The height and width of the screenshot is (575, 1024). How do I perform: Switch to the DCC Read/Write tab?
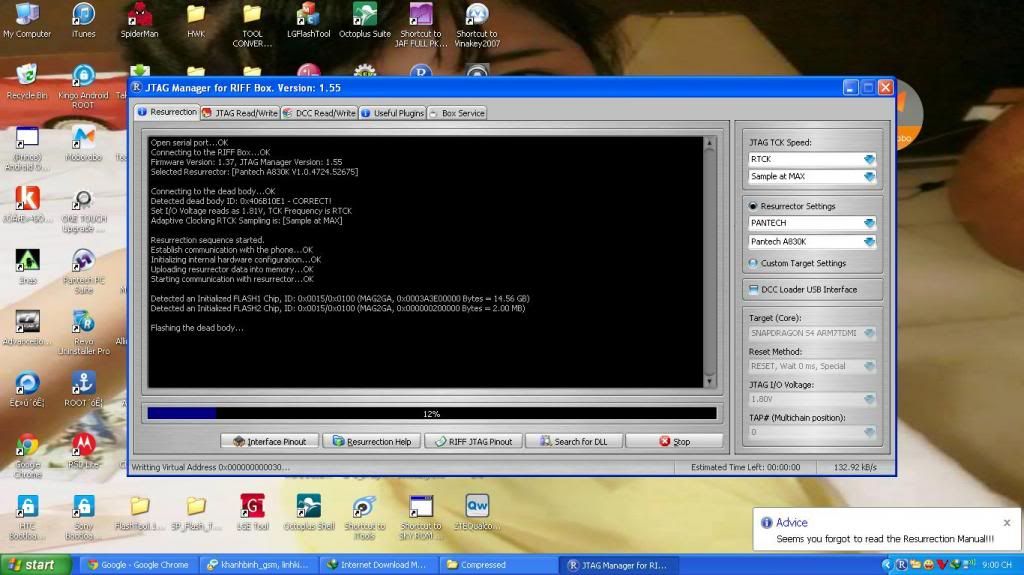click(x=319, y=113)
